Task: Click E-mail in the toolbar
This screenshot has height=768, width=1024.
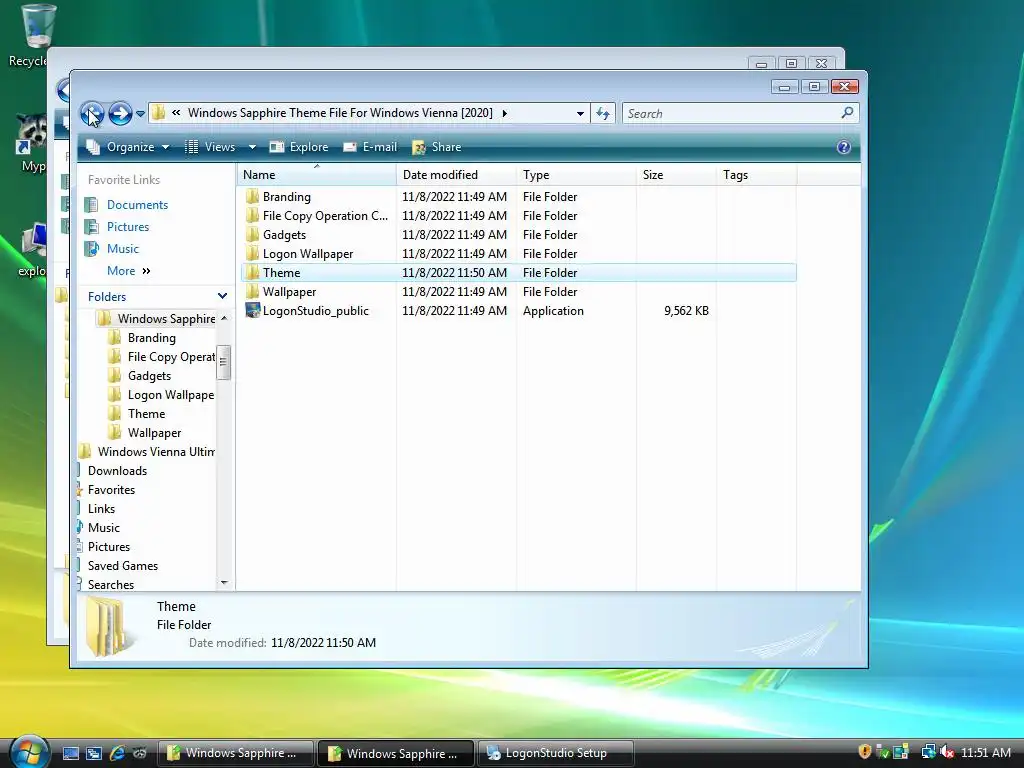Action: [x=370, y=147]
